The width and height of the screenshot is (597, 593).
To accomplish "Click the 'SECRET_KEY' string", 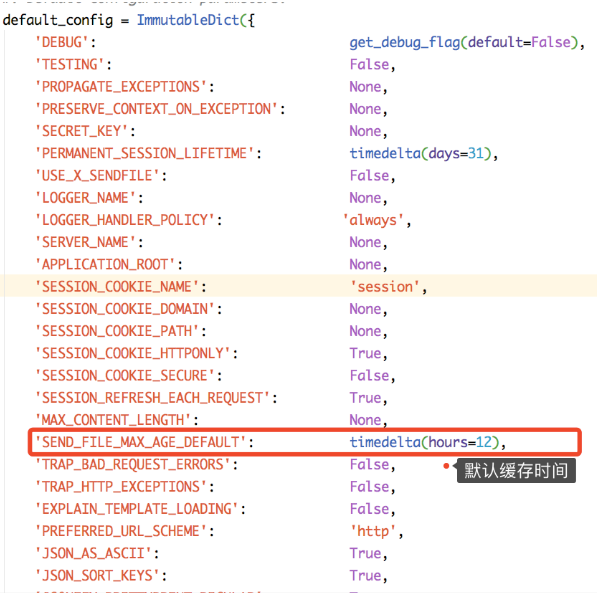I will click(x=81, y=131).
